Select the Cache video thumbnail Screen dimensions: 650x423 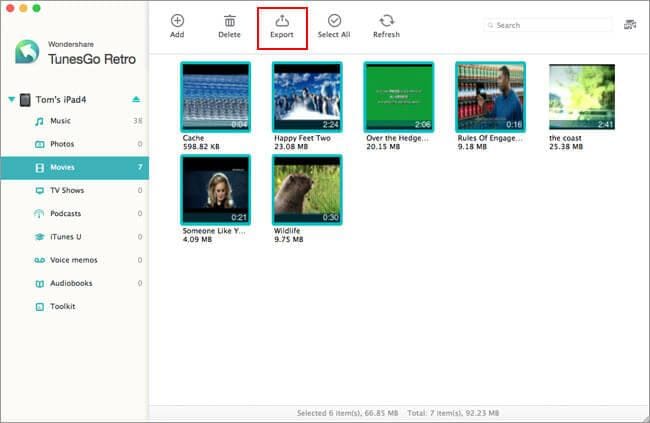click(216, 97)
